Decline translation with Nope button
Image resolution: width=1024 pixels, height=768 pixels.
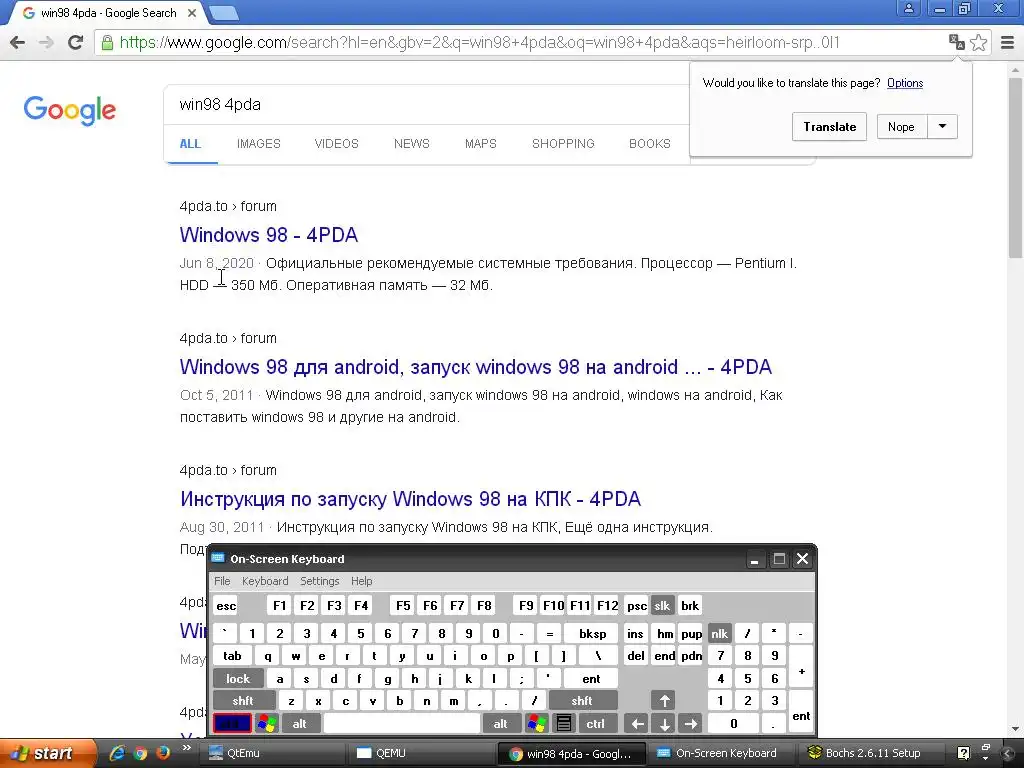[901, 127]
